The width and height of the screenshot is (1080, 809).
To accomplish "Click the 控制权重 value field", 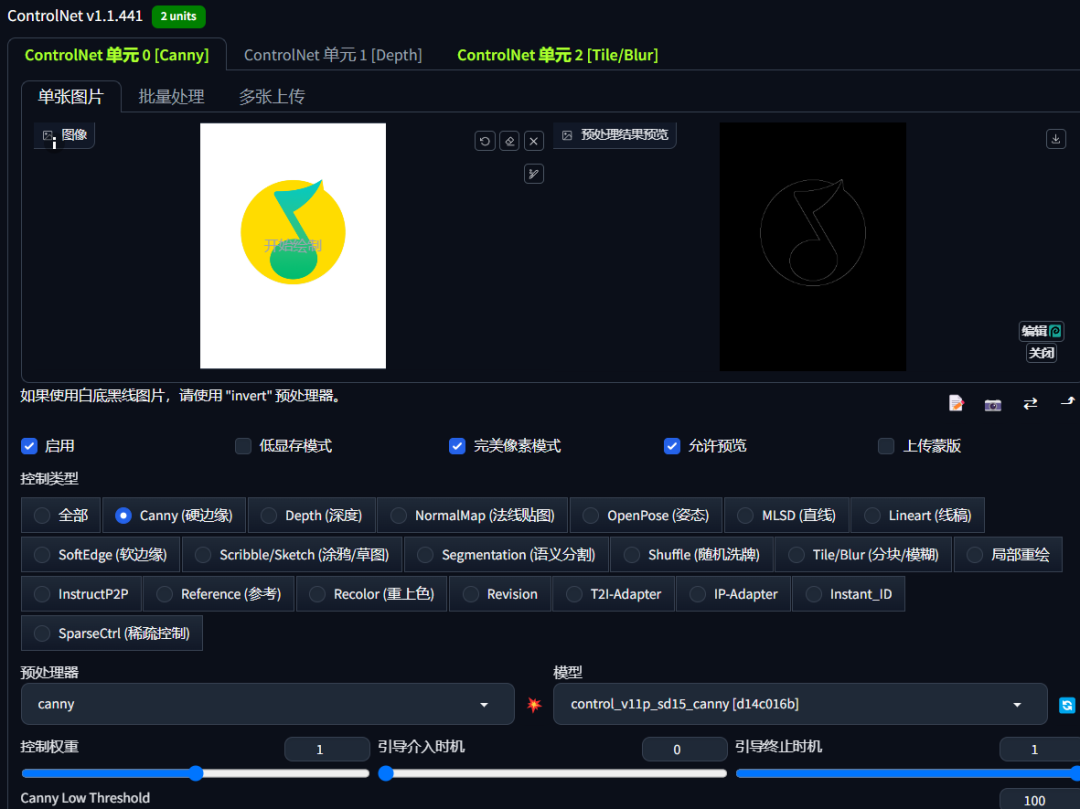I will 327,749.
